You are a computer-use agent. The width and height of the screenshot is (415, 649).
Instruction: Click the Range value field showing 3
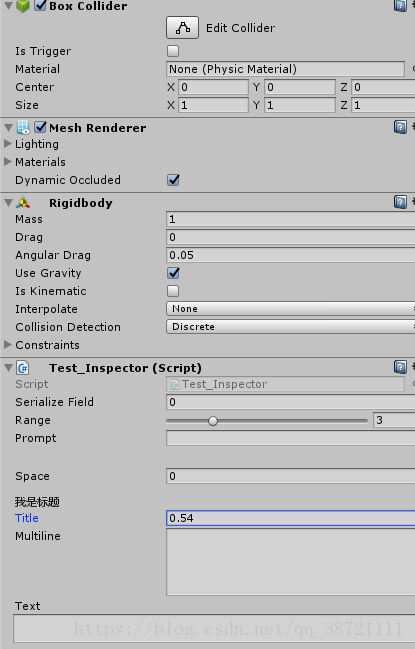[394, 420]
